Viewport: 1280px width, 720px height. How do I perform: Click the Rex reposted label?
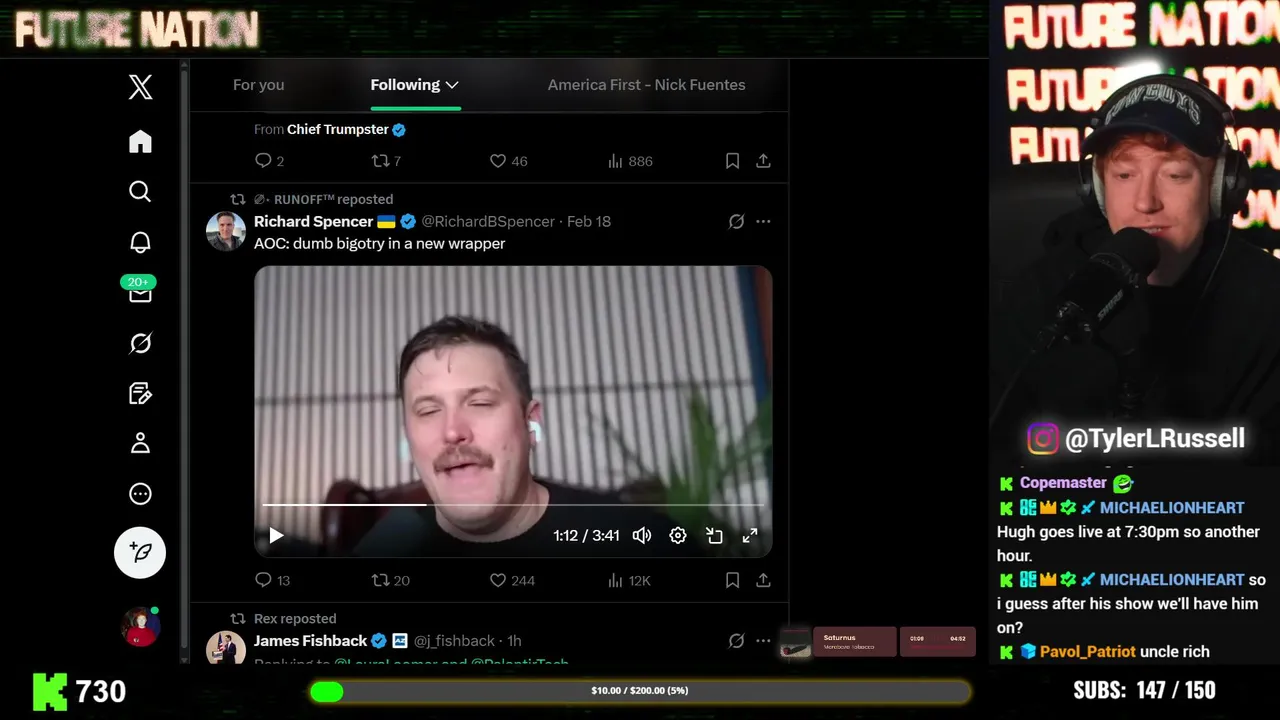(x=295, y=619)
